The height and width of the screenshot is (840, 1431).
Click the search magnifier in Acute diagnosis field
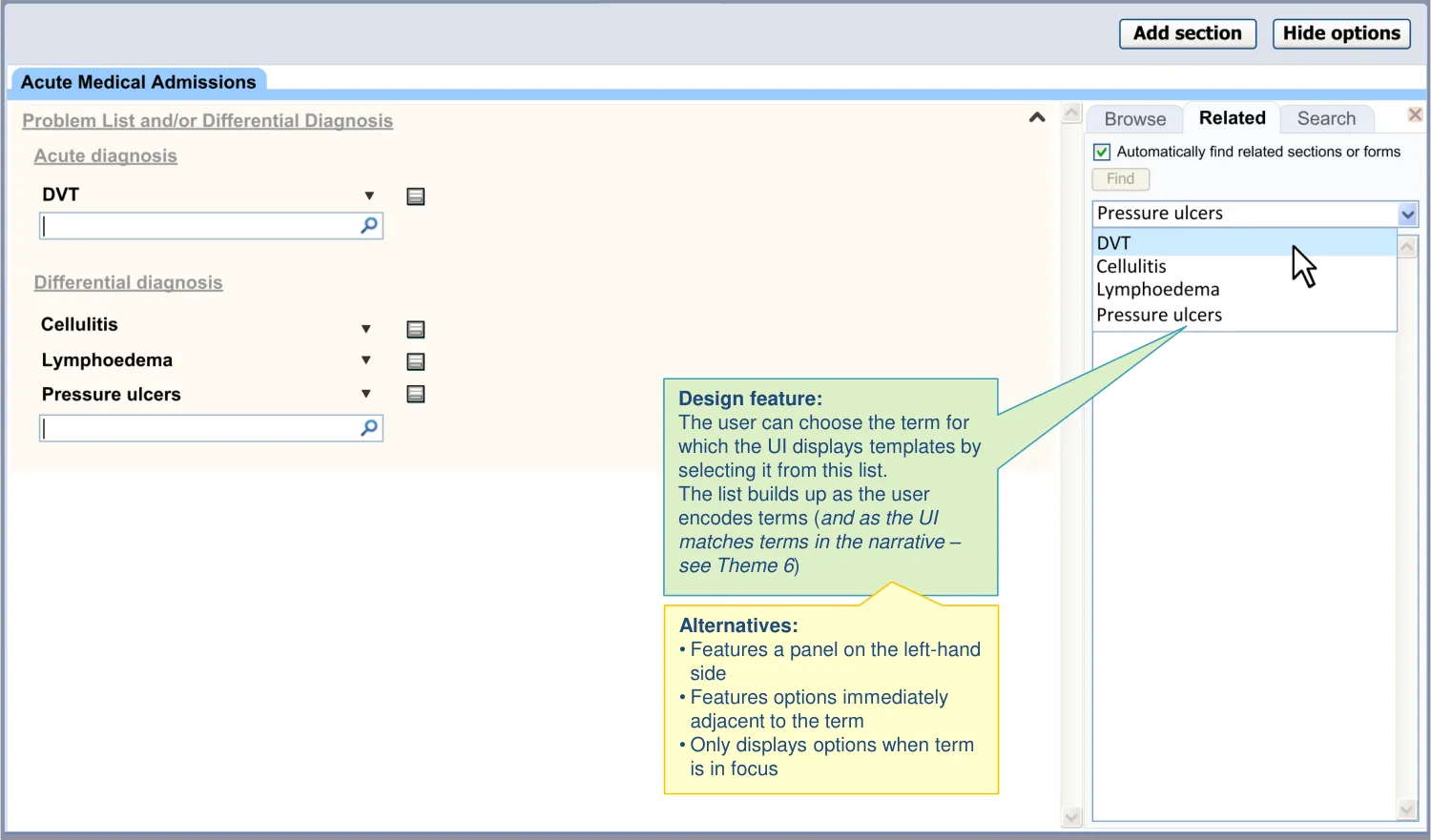pyautogui.click(x=369, y=226)
